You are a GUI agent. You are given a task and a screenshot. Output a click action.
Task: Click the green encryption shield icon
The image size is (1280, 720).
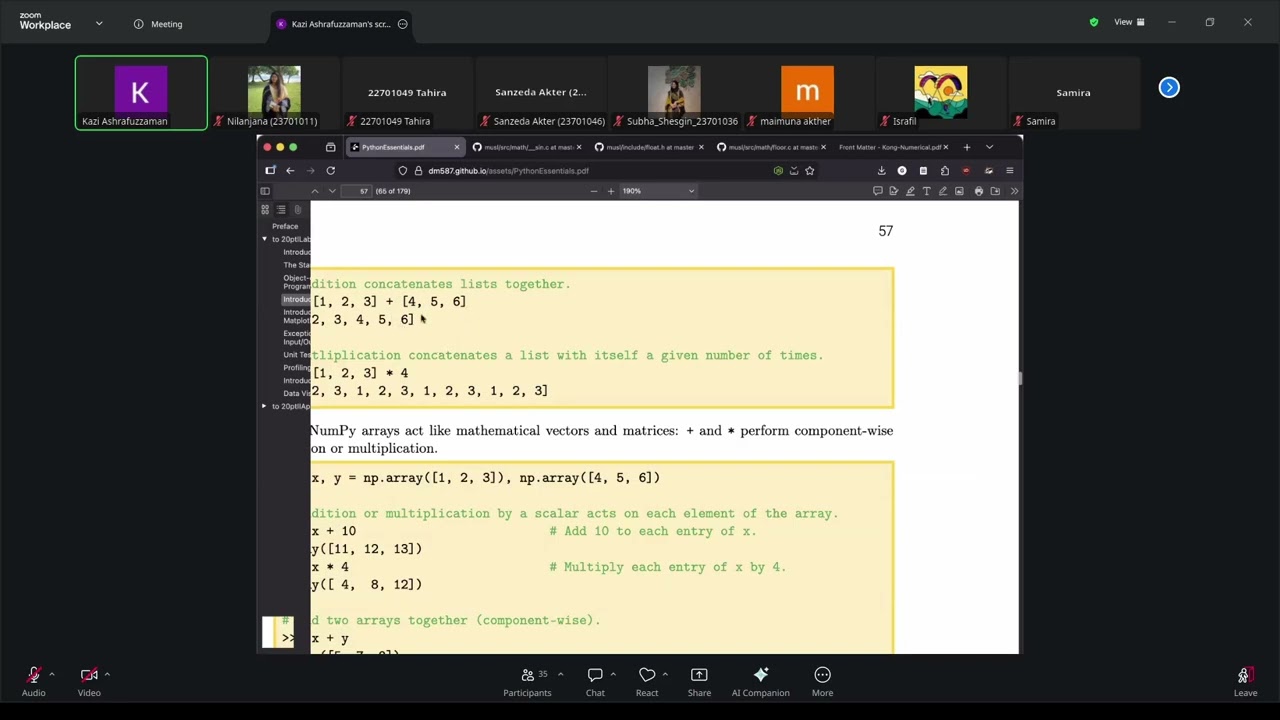pos(1093,22)
